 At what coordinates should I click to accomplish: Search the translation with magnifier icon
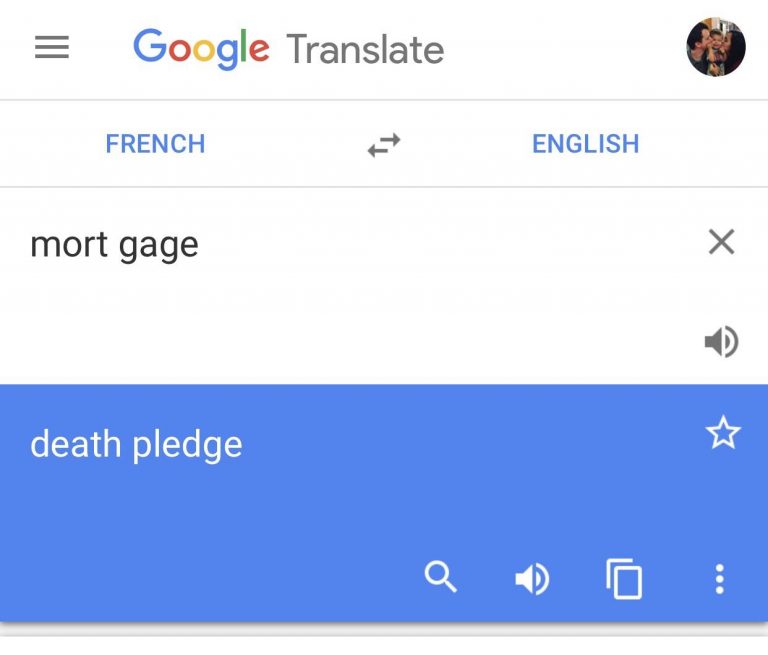[441, 577]
